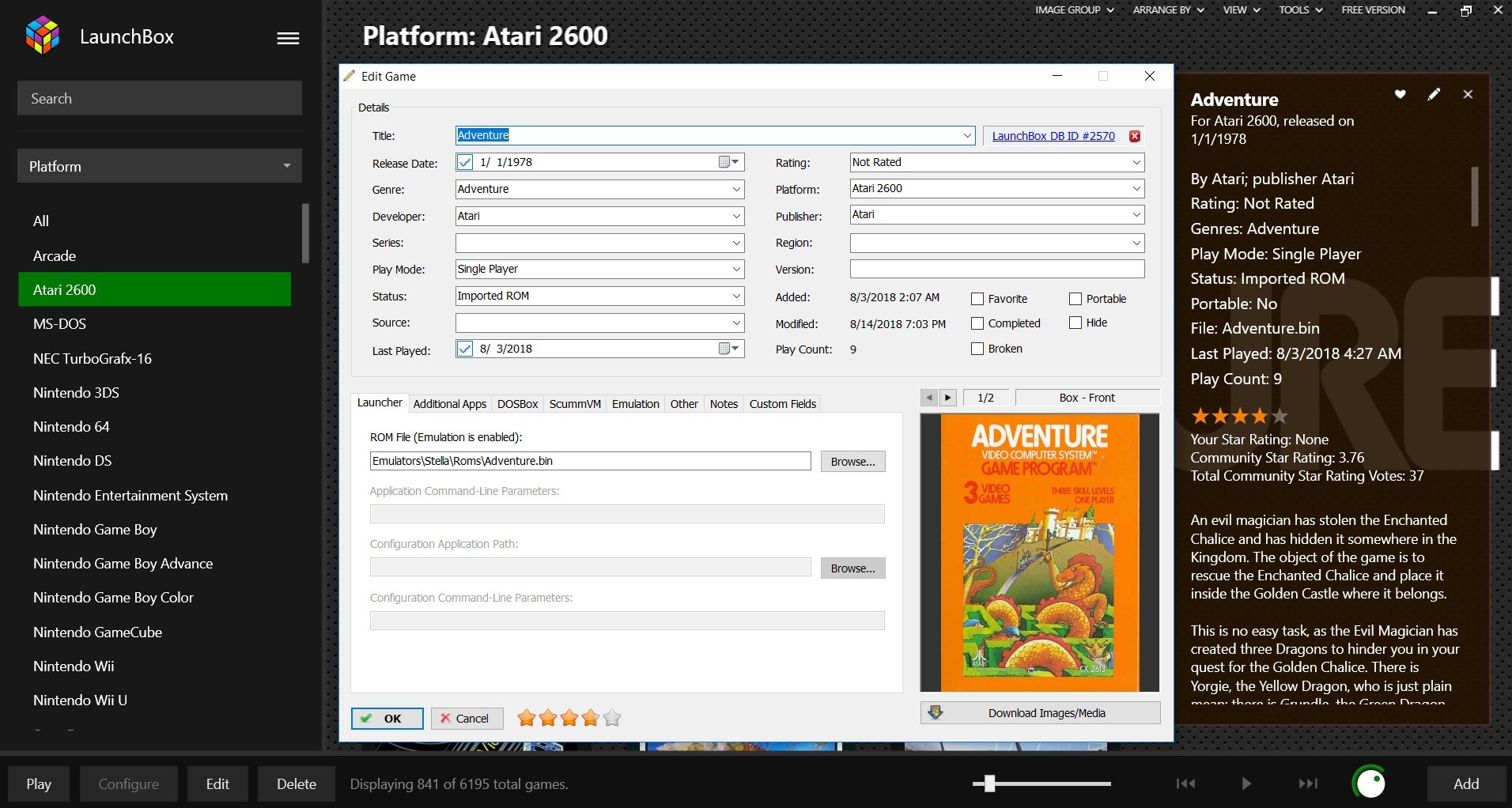Click the LaunchBox cube logo
This screenshot has width=1512, height=808.
(43, 36)
